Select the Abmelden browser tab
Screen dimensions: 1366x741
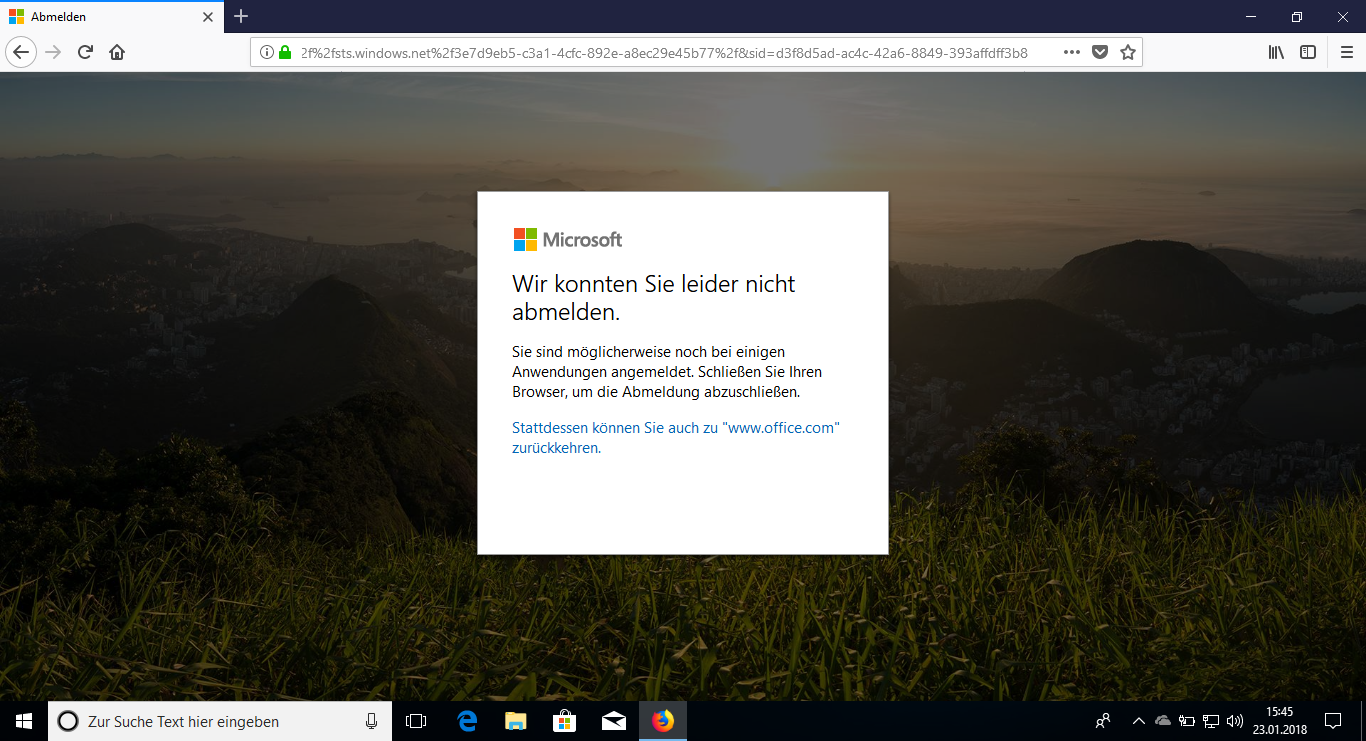coord(100,17)
